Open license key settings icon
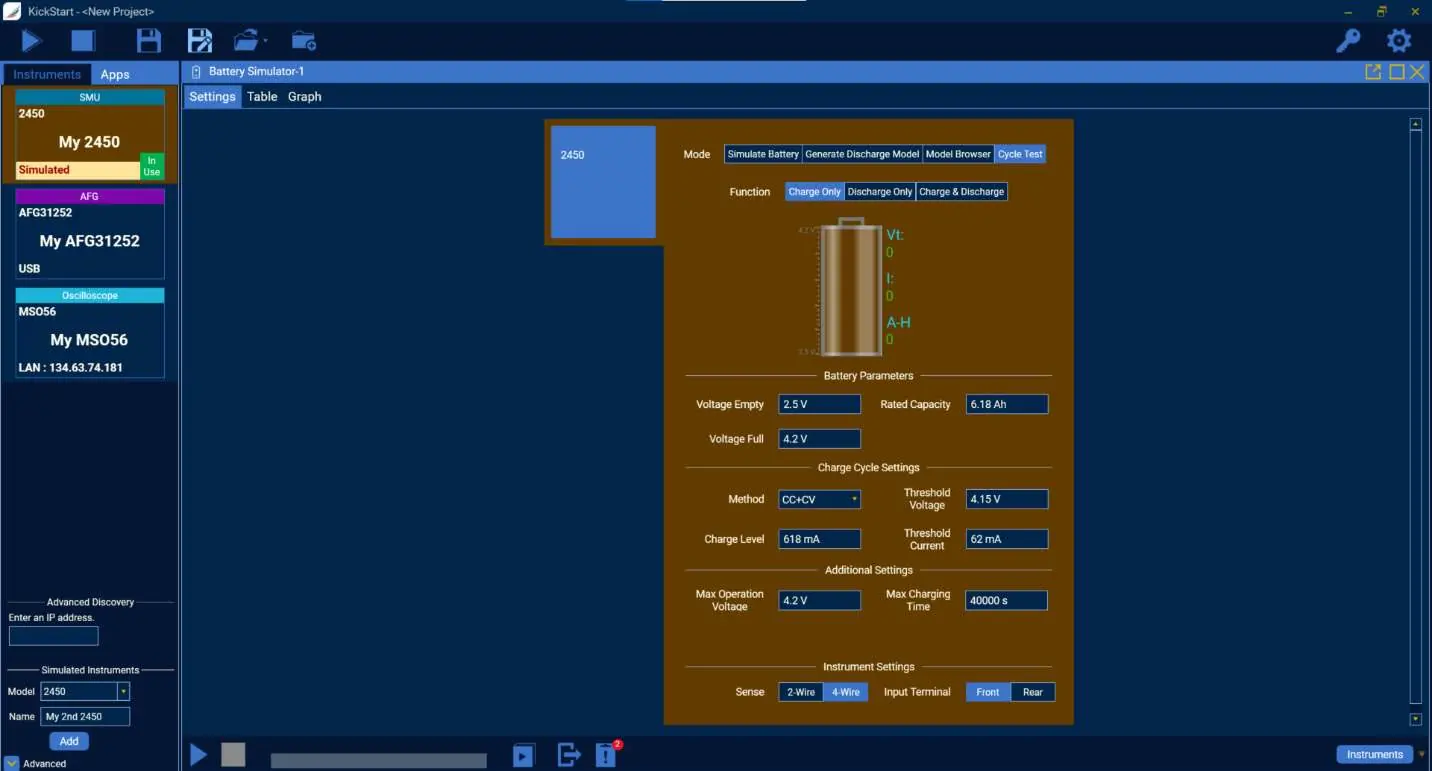This screenshot has height=771, width=1432. pos(1348,41)
